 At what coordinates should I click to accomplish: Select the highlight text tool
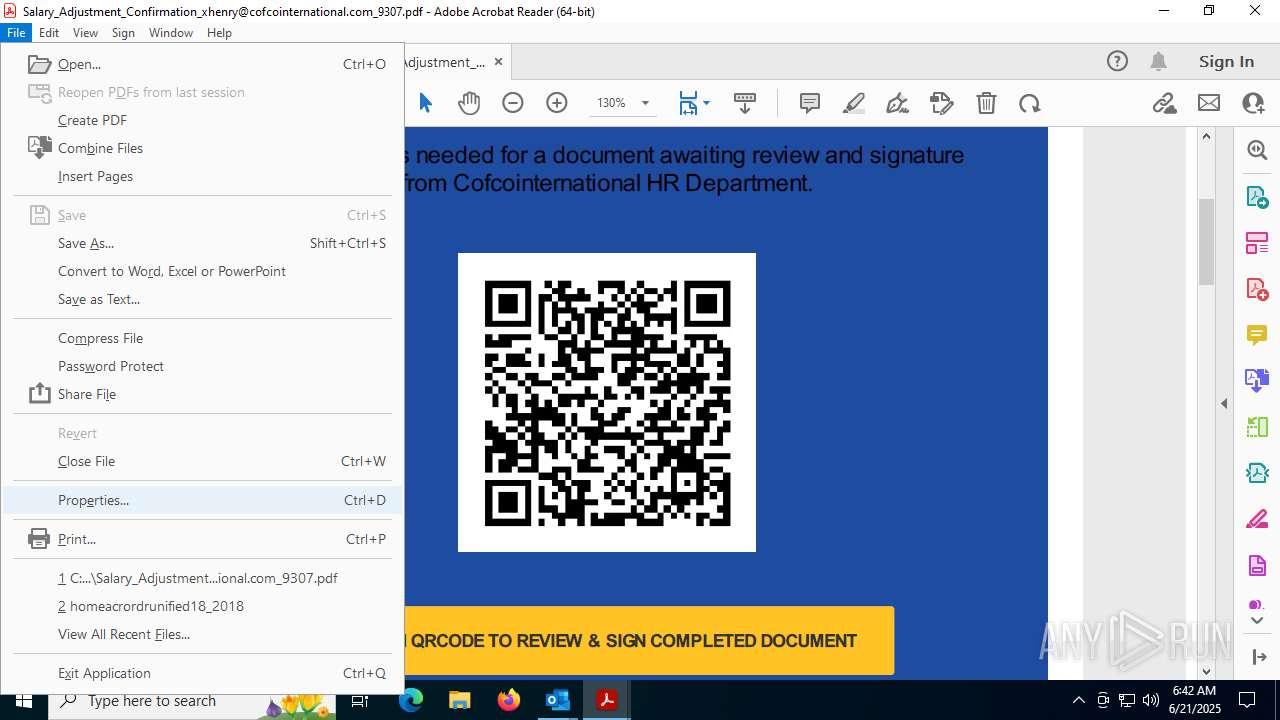pyautogui.click(x=854, y=103)
